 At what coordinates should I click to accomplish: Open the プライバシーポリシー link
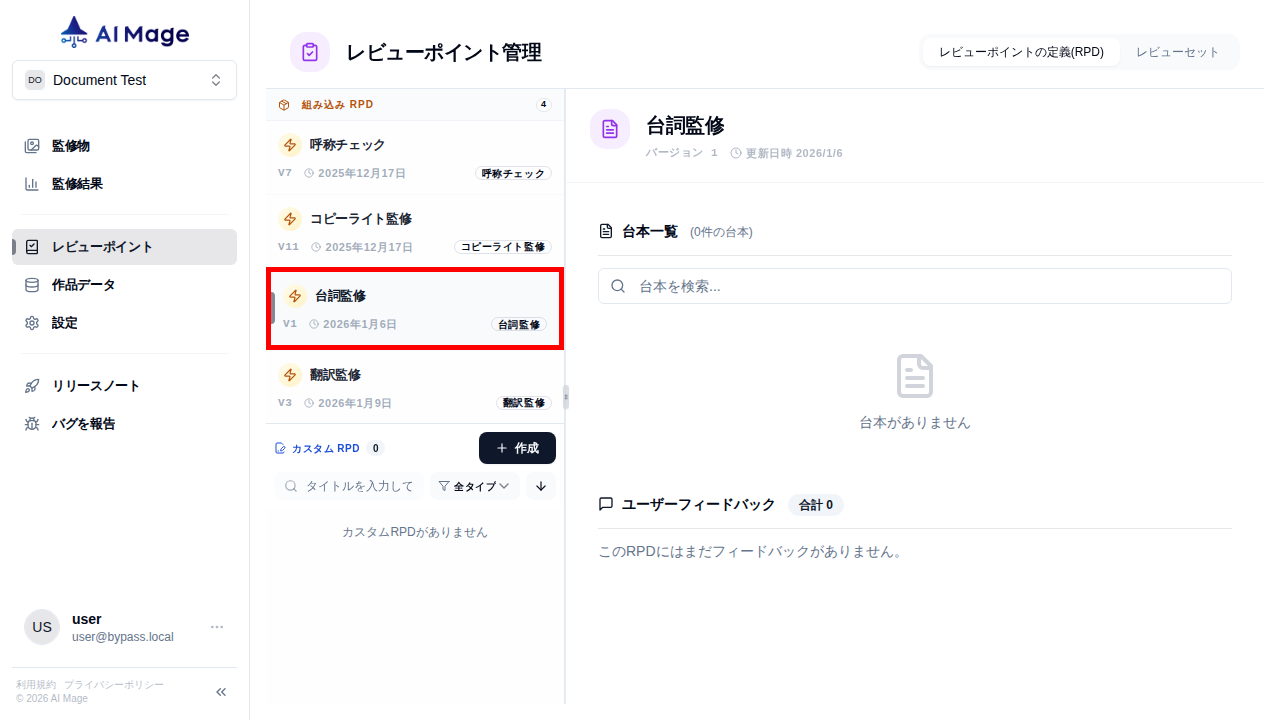point(112,684)
